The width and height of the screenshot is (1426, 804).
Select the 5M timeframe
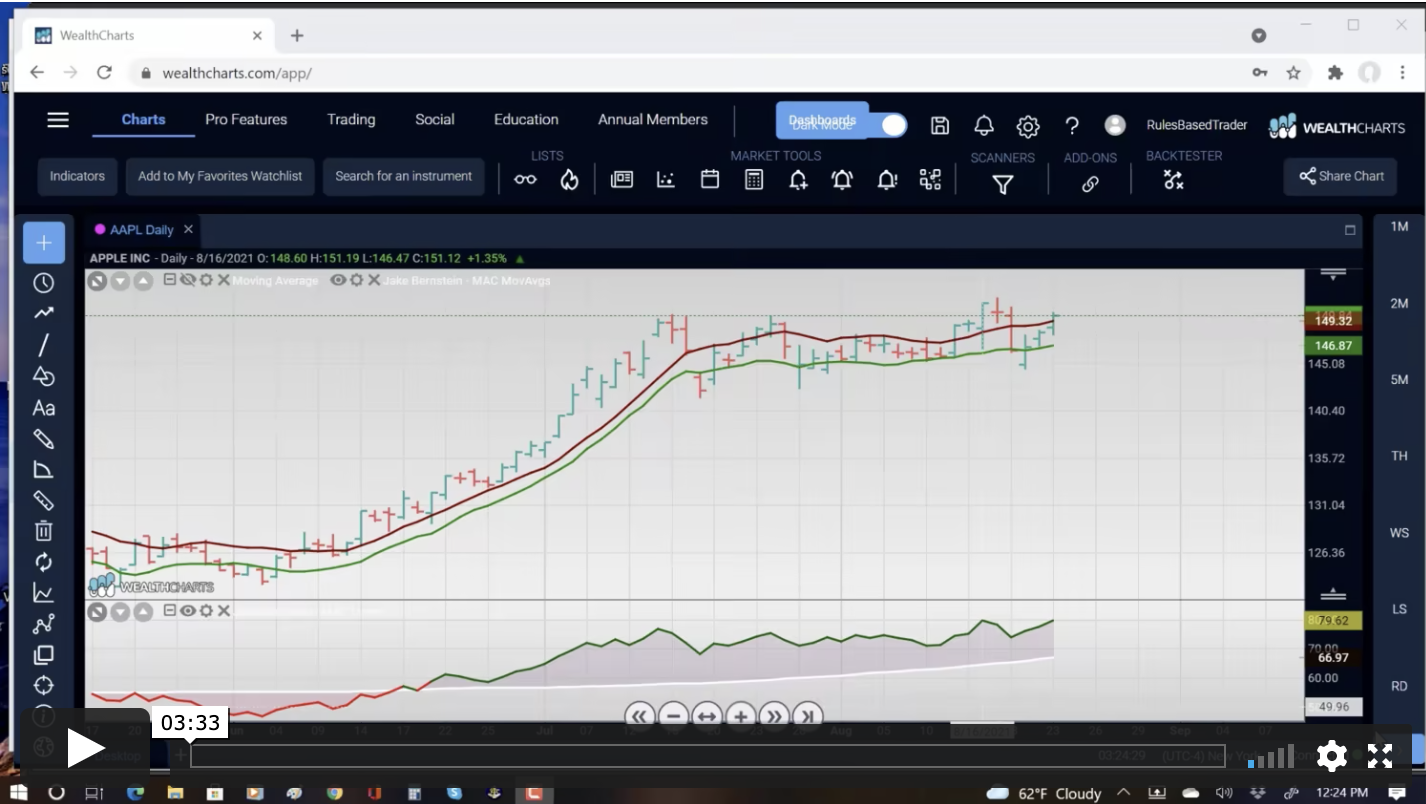pyautogui.click(x=1399, y=380)
